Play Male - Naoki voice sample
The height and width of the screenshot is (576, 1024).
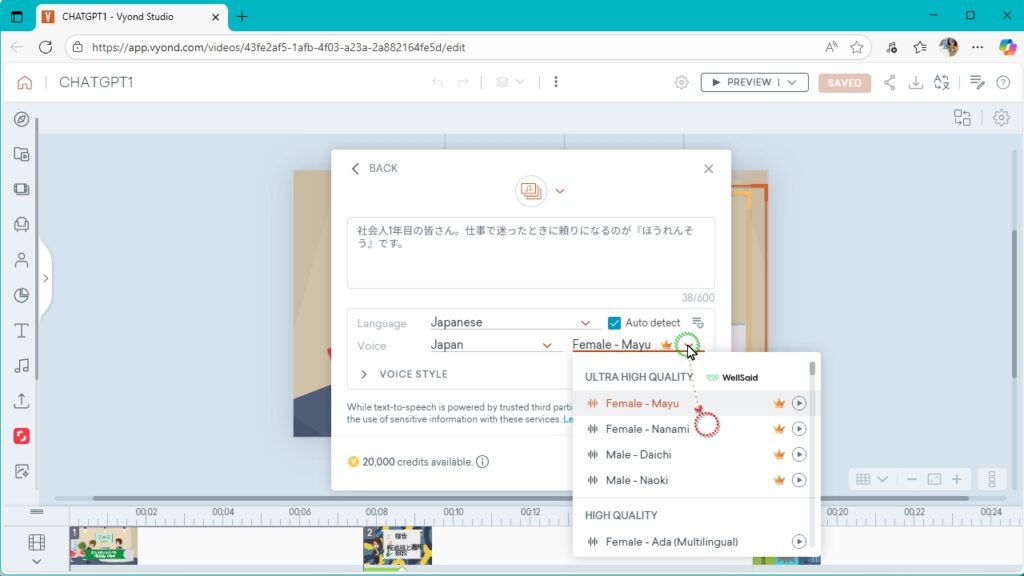click(x=799, y=480)
